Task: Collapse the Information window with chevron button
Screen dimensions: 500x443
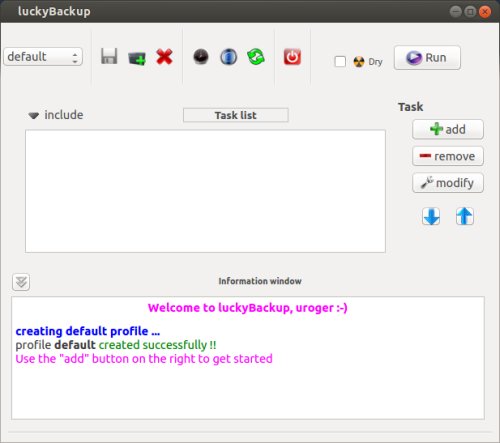Action: (x=21, y=282)
